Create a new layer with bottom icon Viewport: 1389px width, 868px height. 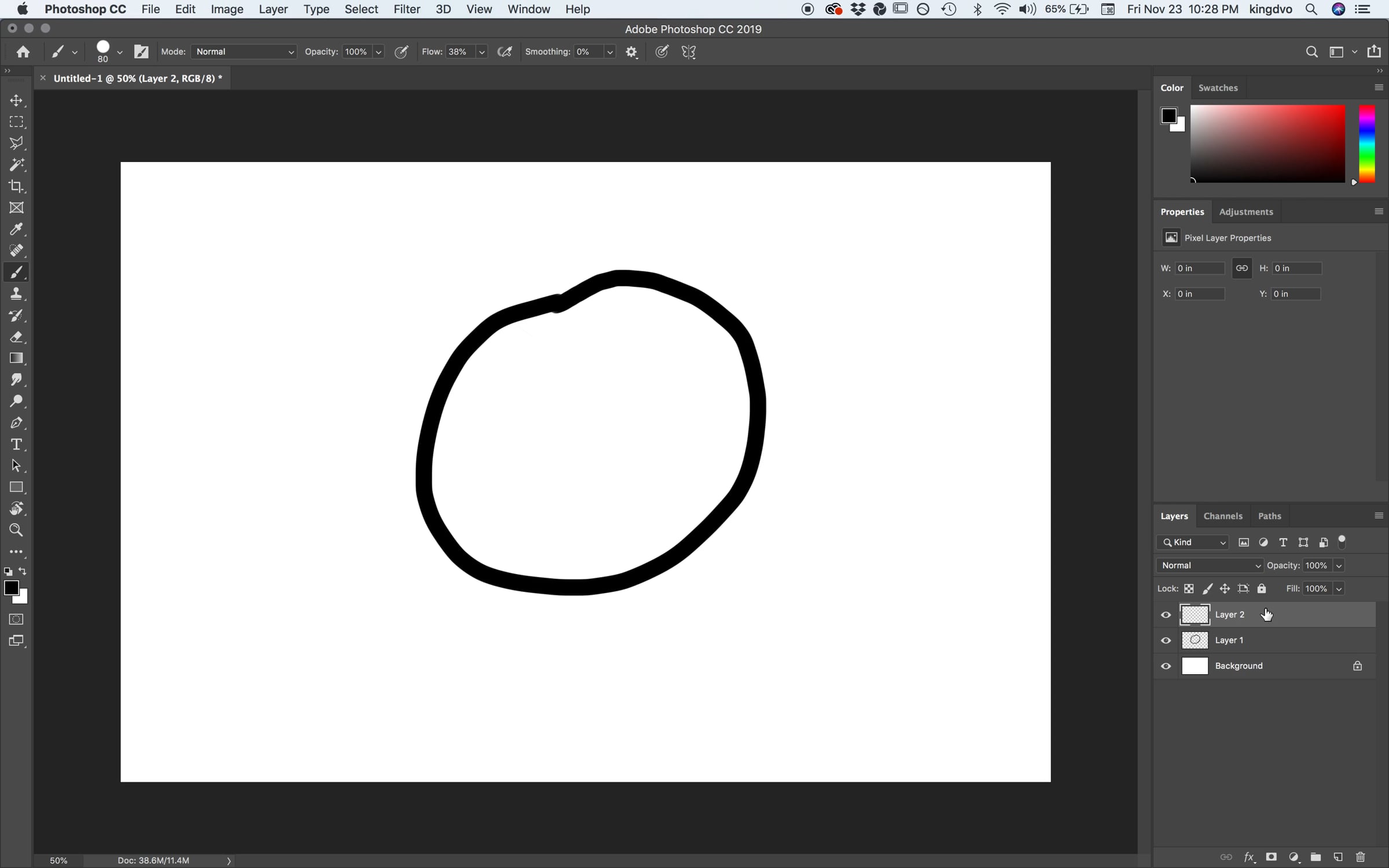click(x=1338, y=857)
